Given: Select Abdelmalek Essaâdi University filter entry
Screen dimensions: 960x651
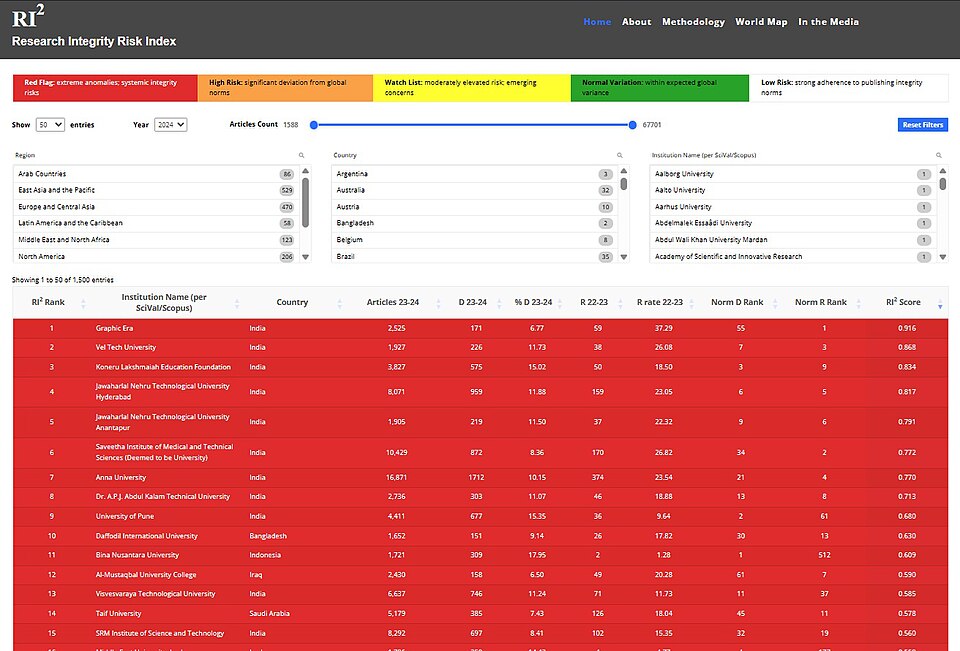Looking at the screenshot, I should pyautogui.click(x=793, y=224).
